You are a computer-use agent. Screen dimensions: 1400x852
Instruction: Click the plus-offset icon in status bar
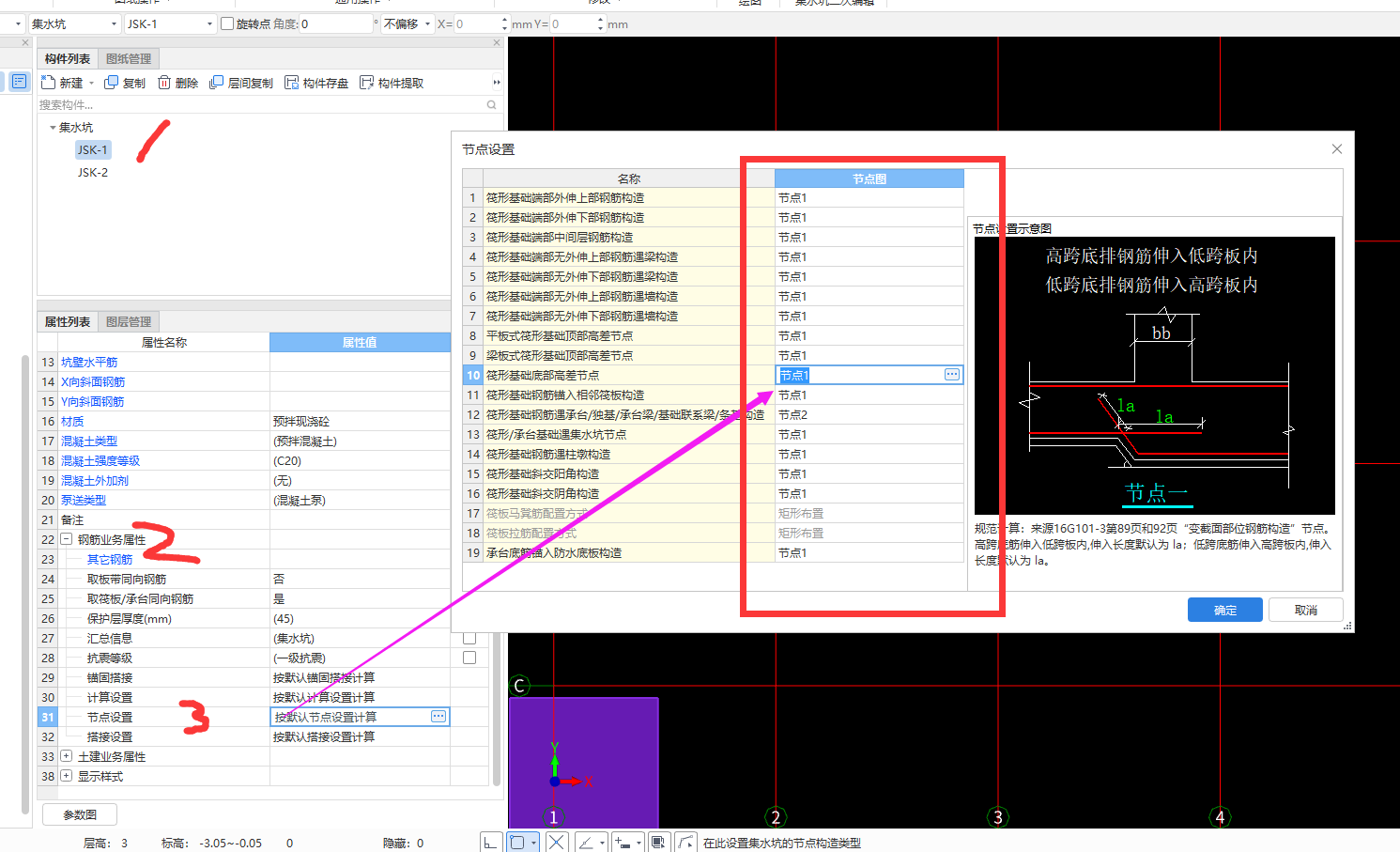click(x=623, y=843)
